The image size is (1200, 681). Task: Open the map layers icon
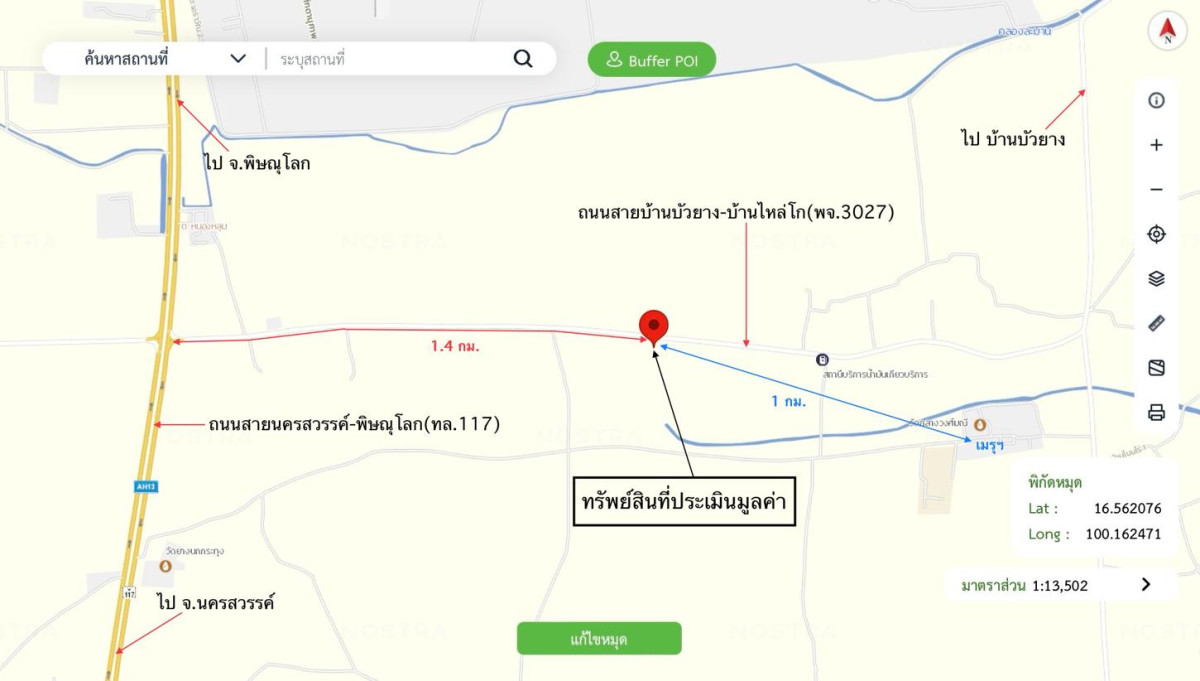click(1157, 279)
